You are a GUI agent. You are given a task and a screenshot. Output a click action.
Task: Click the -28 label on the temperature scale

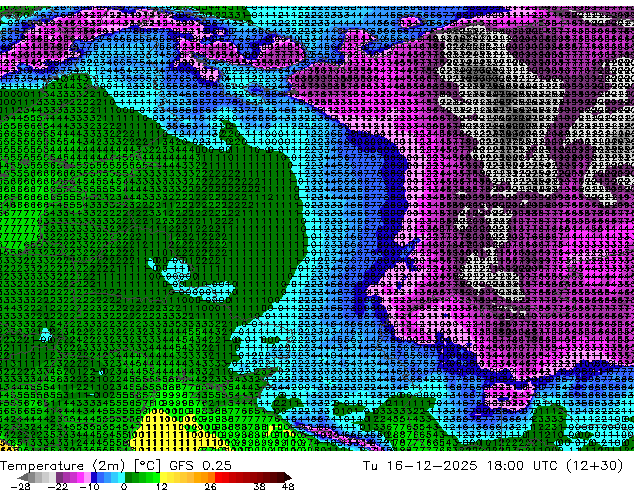point(20,486)
